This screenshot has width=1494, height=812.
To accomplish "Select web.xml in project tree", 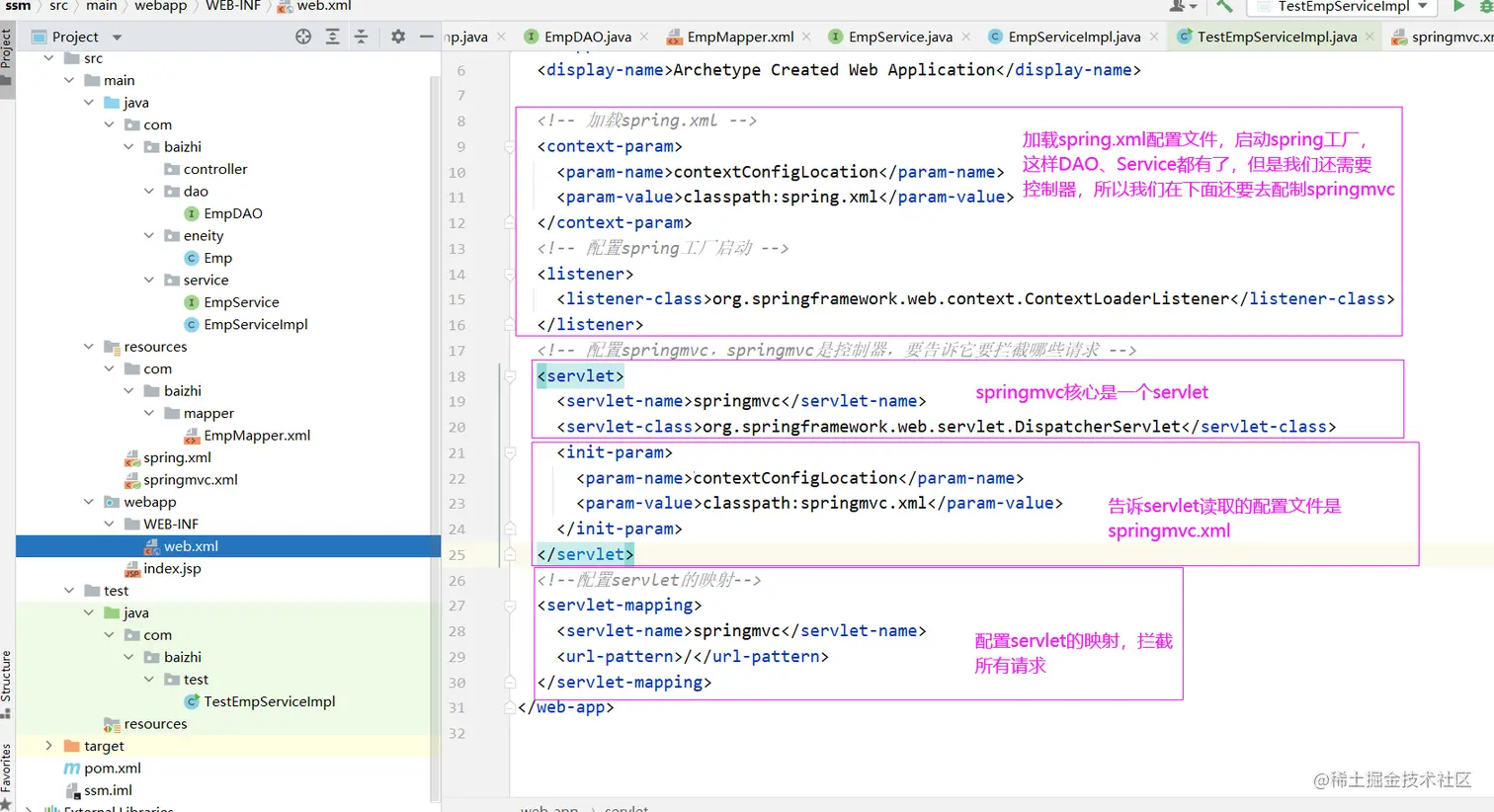I will tap(191, 546).
